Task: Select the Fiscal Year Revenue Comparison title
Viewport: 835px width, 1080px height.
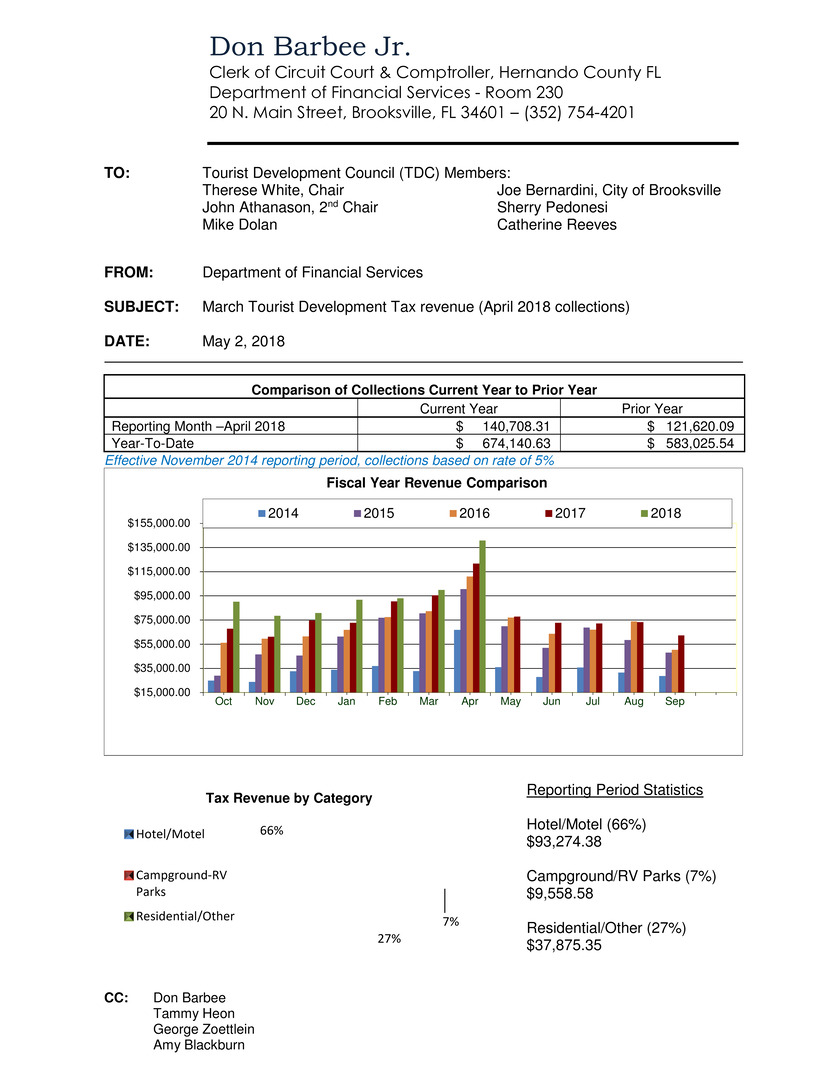Action: click(x=437, y=482)
